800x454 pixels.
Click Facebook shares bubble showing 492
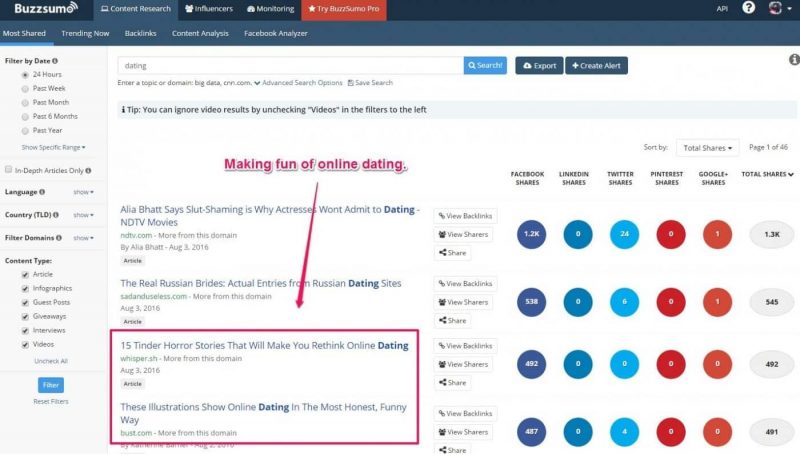[x=531, y=364]
